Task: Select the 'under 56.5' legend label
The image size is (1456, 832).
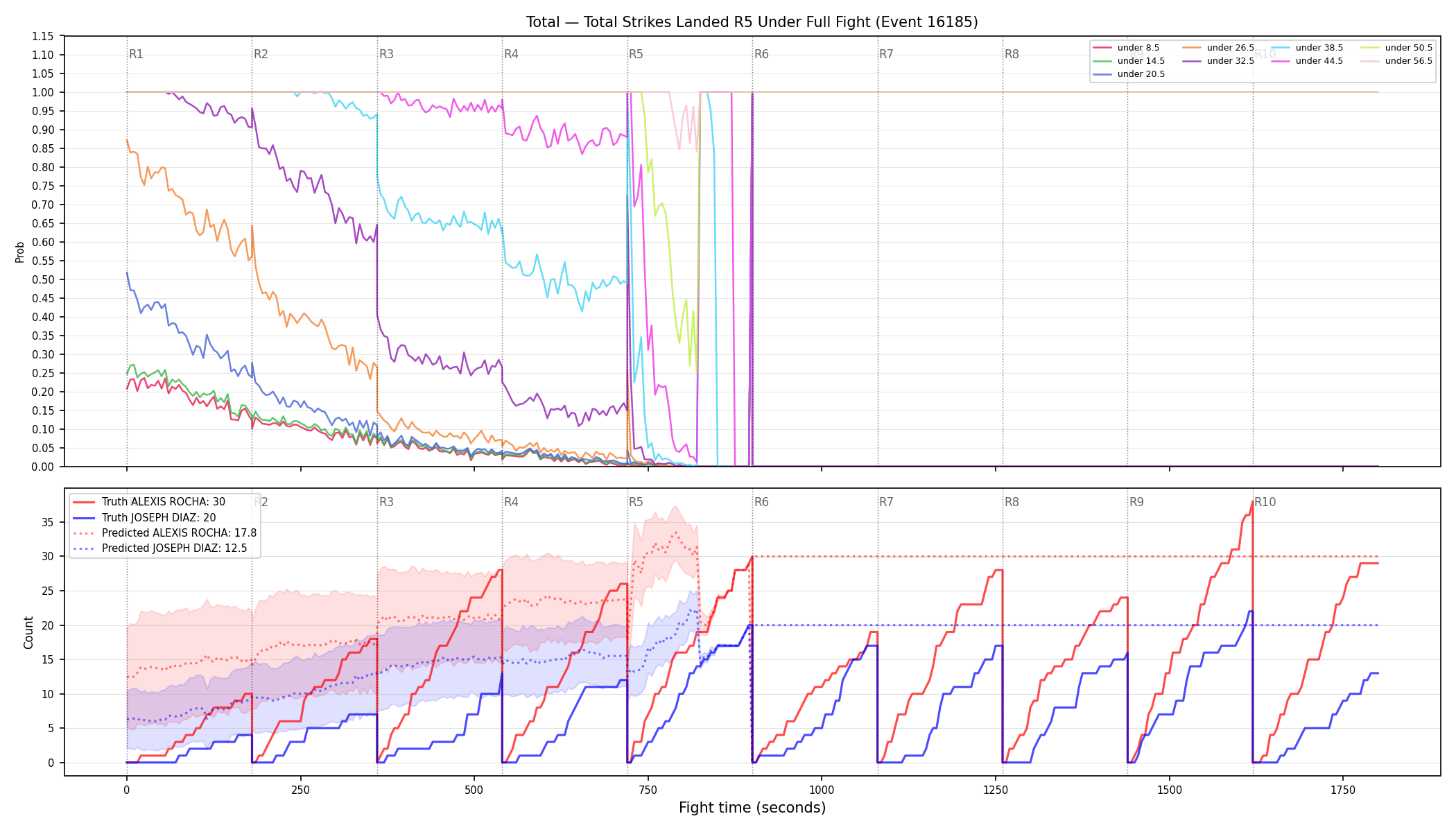Action: point(1408,61)
